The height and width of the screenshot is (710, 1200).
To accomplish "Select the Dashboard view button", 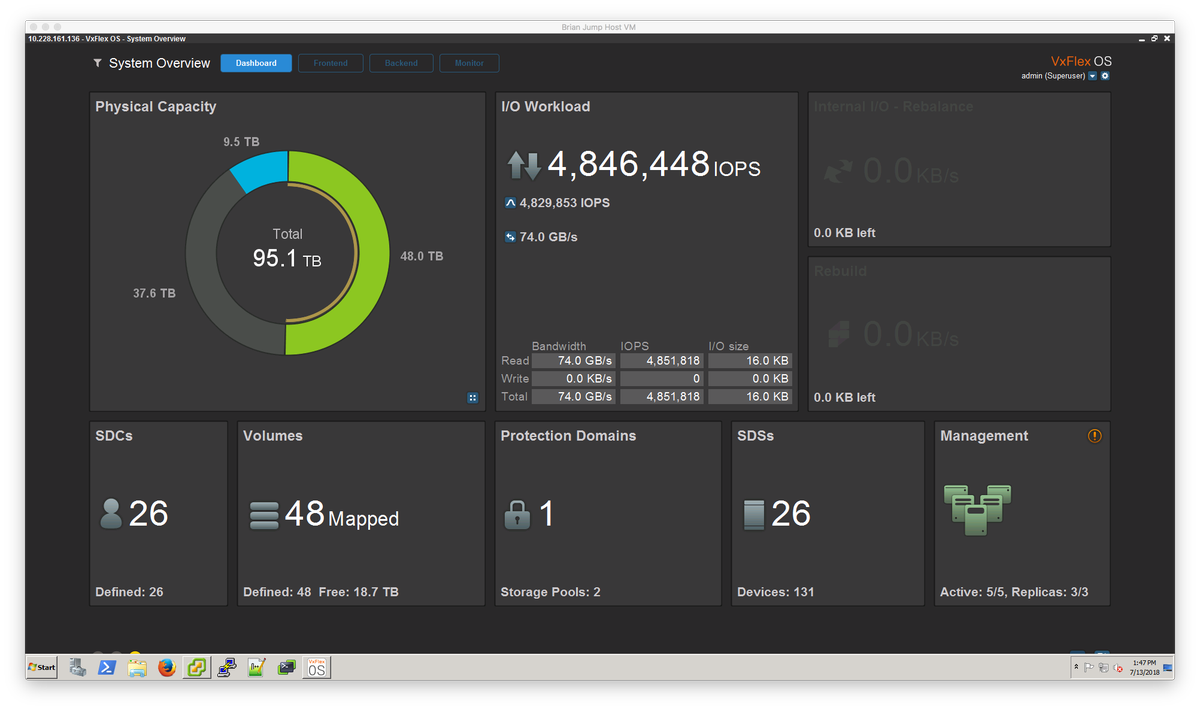I will click(x=255, y=62).
